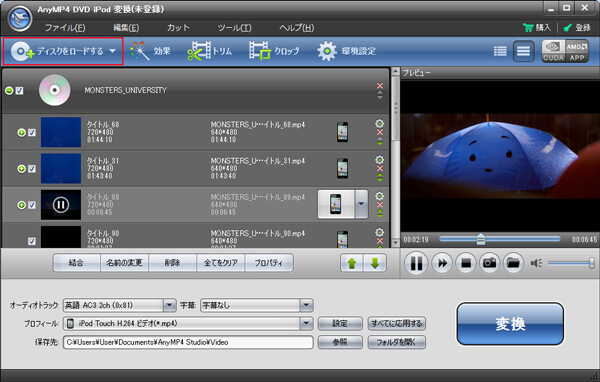The image size is (600, 382).
Task: Toggle checkbox for title 68
Action: 32,132
